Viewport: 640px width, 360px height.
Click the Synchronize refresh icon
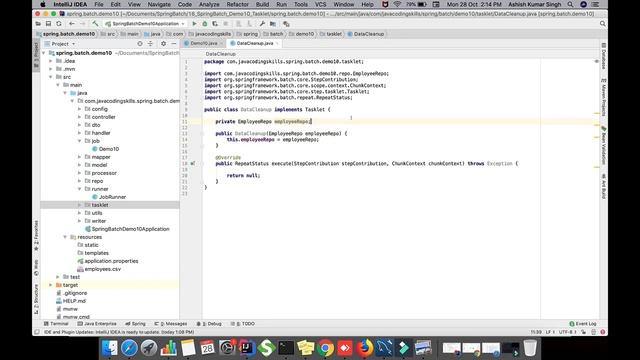(x=59, y=24)
